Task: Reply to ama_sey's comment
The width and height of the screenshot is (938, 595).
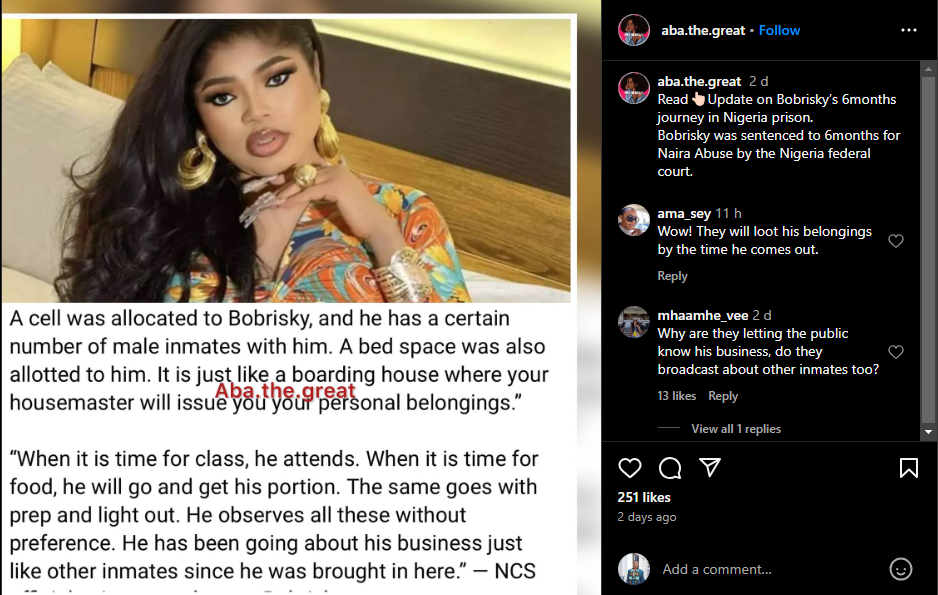Action: [672, 276]
